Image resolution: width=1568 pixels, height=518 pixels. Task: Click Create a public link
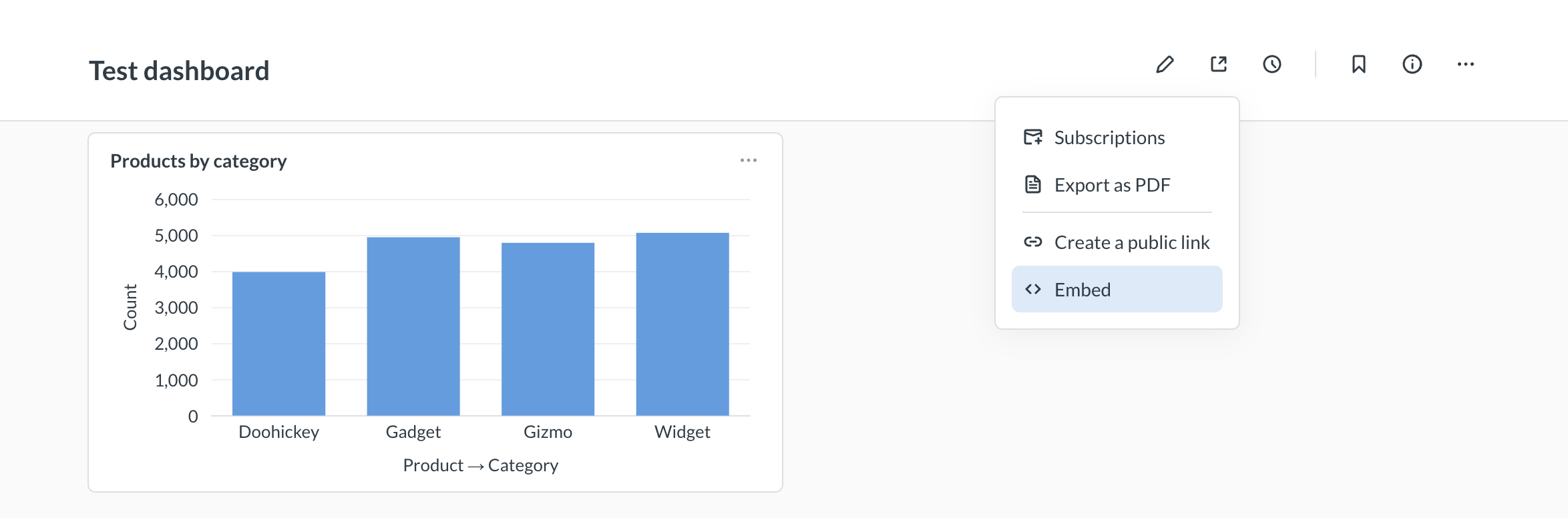[1132, 242]
